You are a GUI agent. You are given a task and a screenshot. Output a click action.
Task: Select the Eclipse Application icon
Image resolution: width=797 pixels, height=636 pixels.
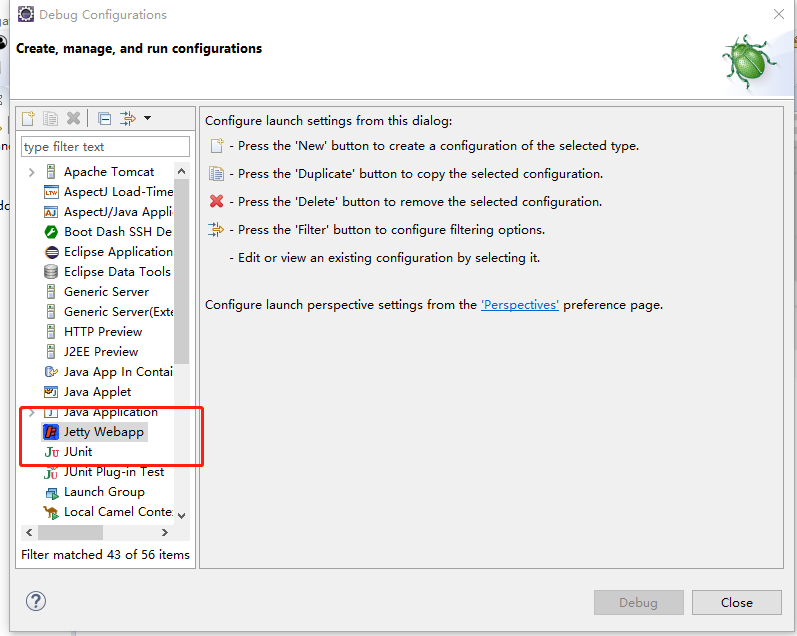pyautogui.click(x=51, y=252)
